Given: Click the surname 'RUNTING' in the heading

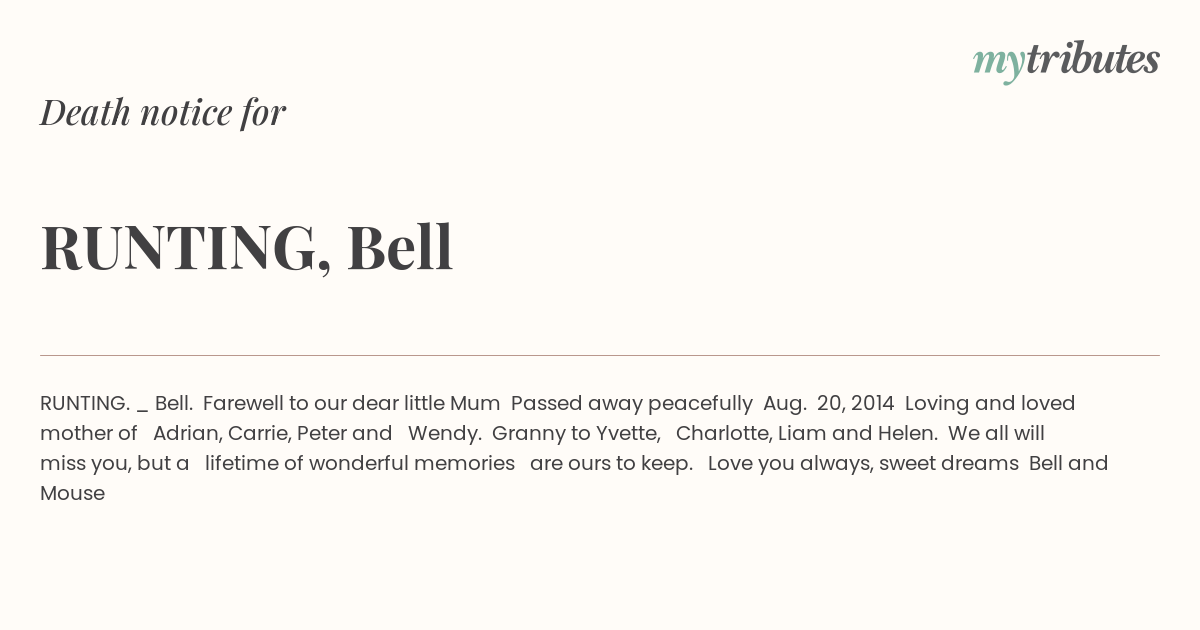Looking at the screenshot, I should pos(186,248).
